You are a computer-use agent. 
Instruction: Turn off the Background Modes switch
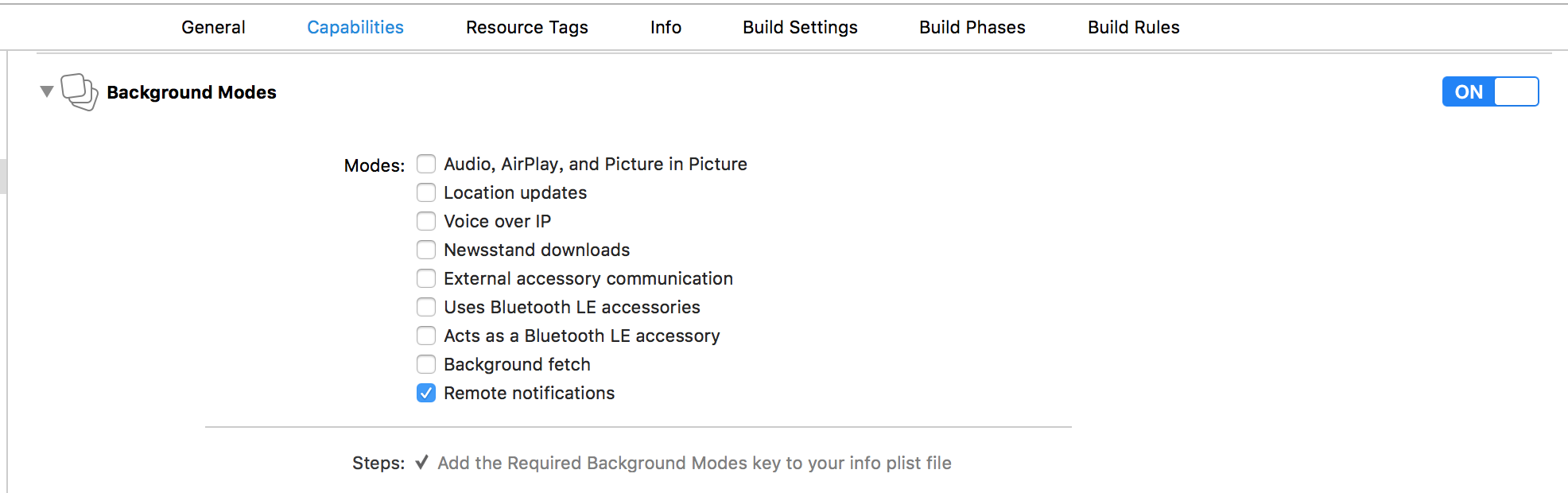coord(1489,91)
